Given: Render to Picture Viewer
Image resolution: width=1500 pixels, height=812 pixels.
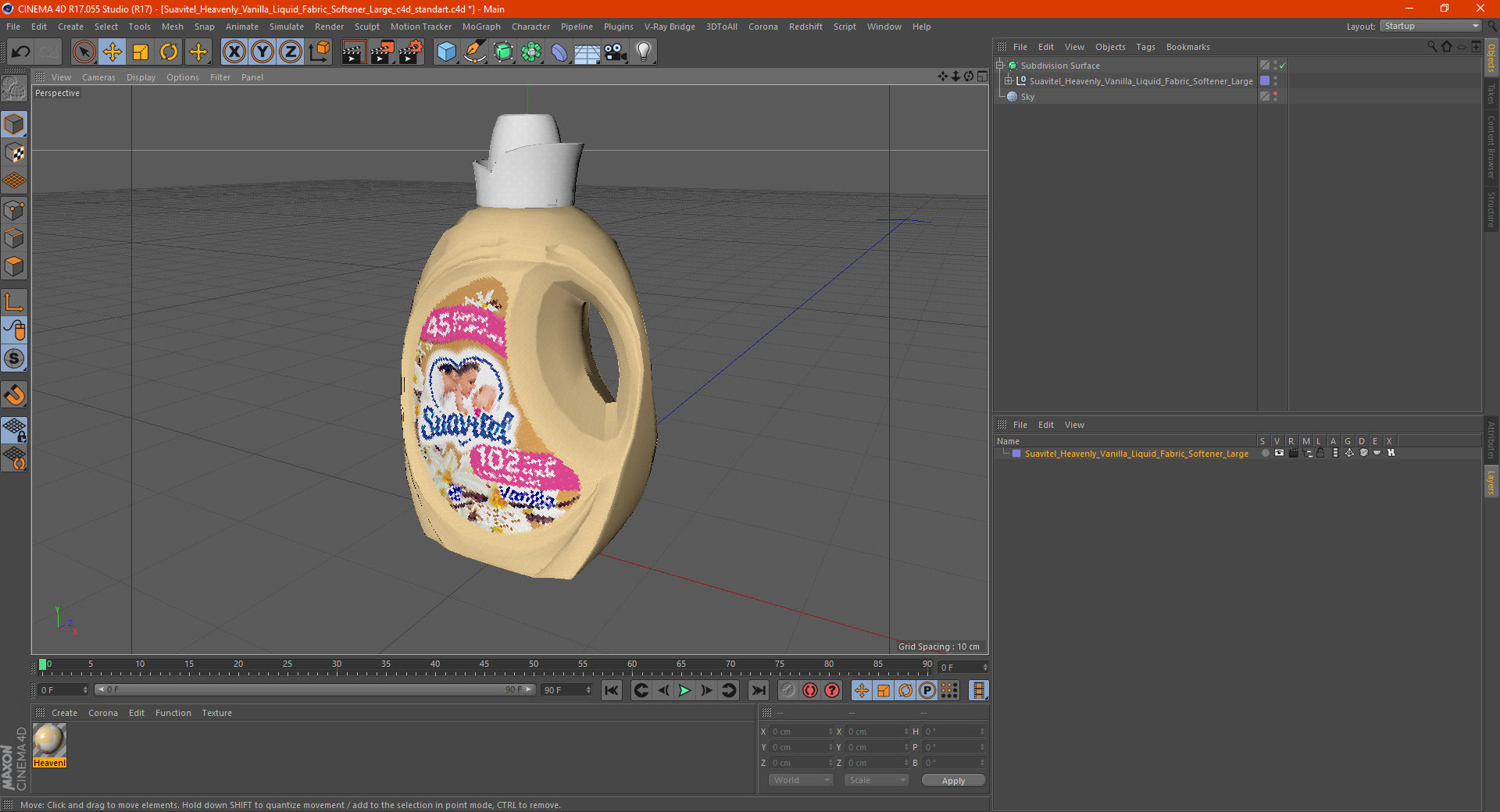Looking at the screenshot, I should tap(382, 52).
